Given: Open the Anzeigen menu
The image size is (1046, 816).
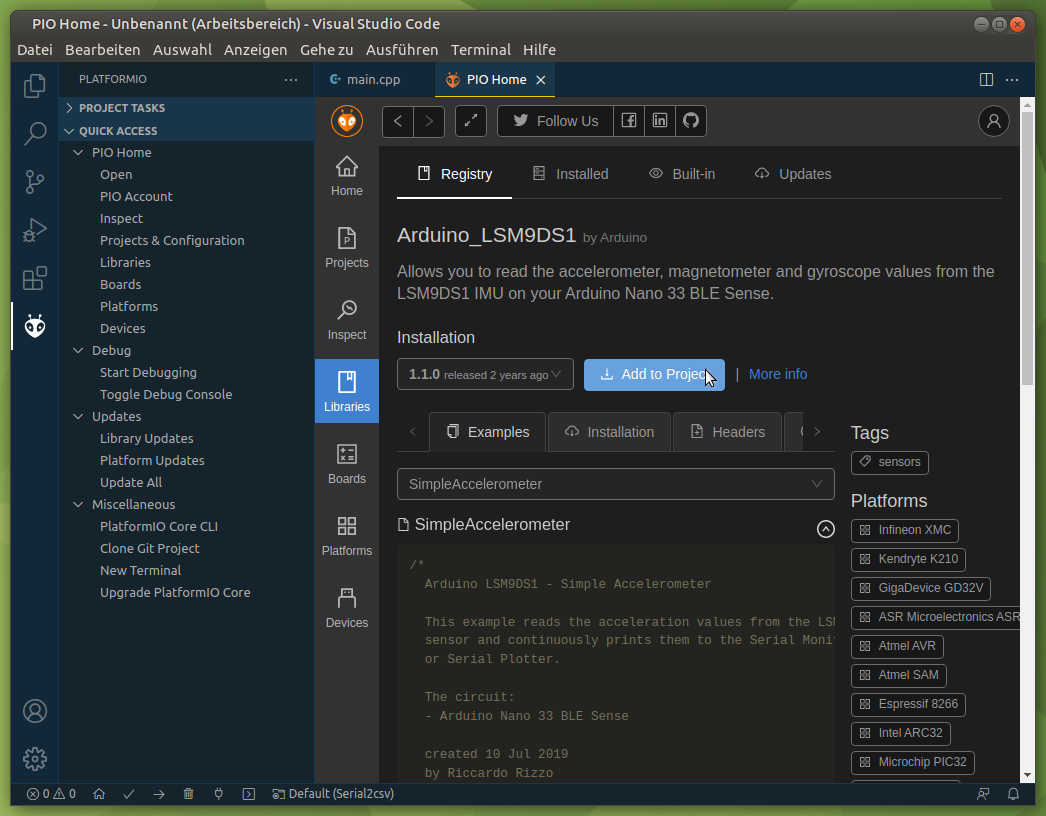Looking at the screenshot, I should (255, 50).
